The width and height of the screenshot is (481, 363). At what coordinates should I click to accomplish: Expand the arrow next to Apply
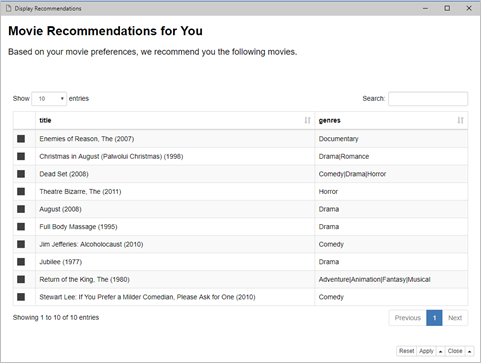click(440, 351)
